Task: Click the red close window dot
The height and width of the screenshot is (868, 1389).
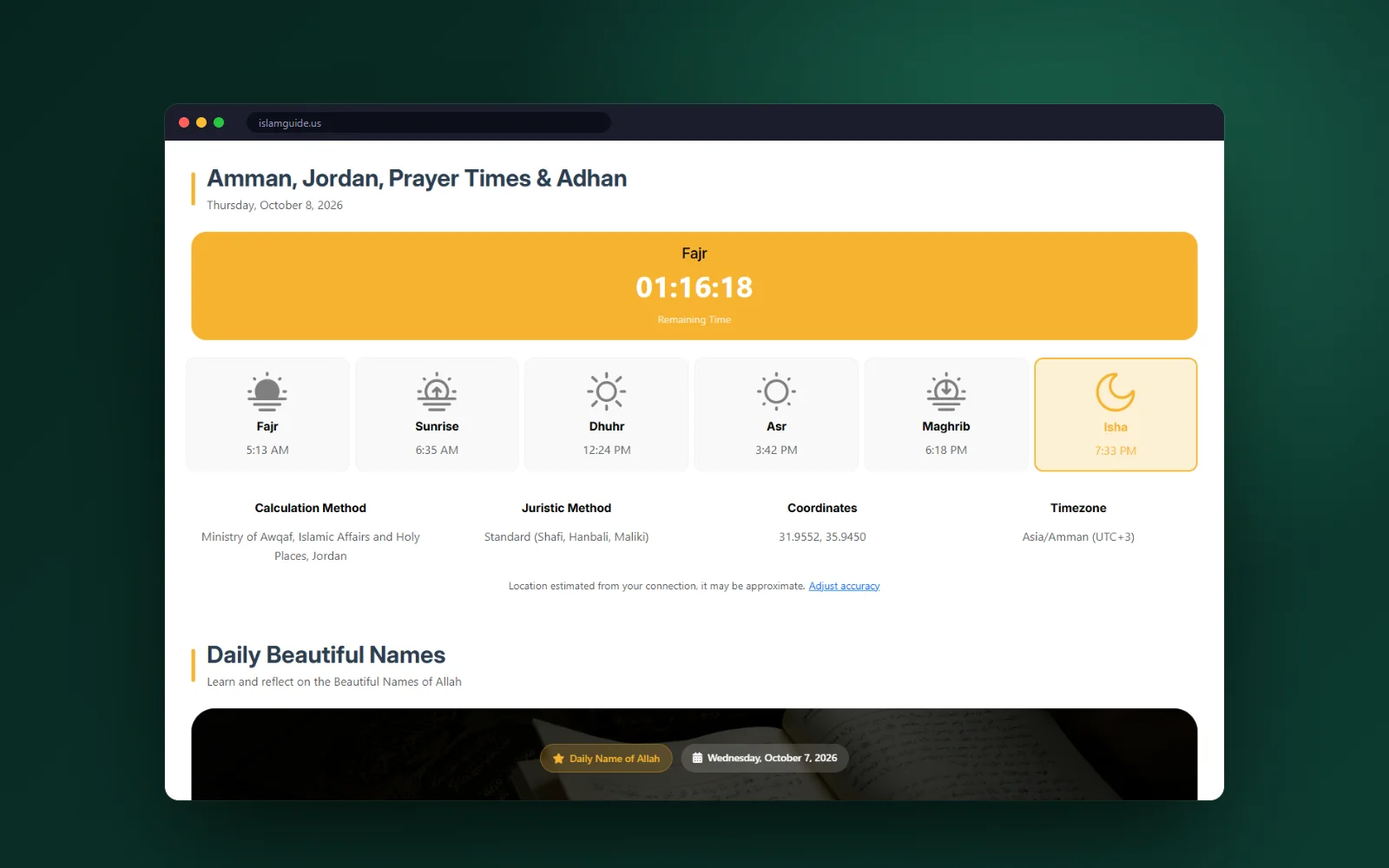Action: pos(184,122)
